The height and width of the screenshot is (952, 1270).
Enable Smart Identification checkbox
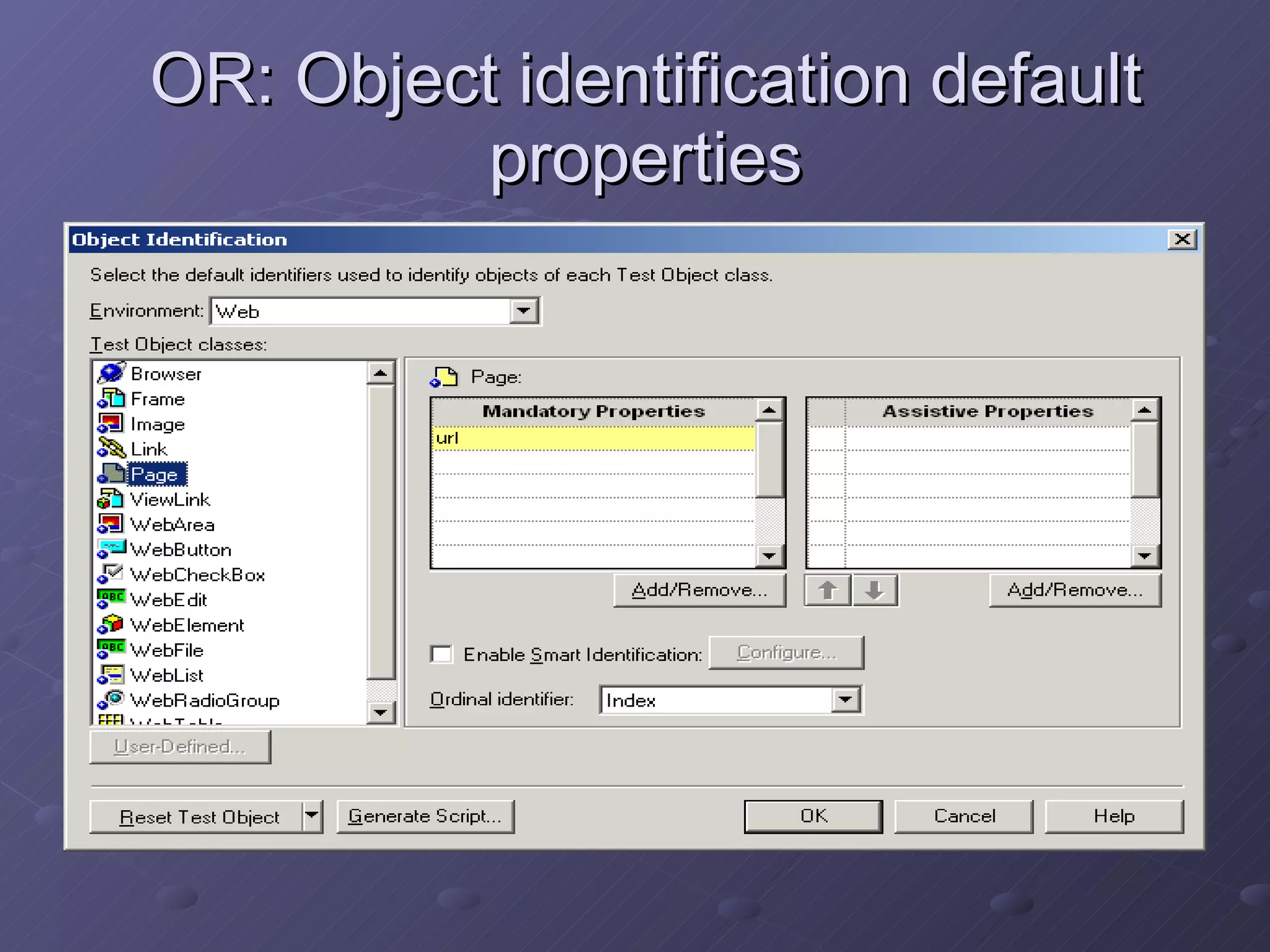[x=442, y=654]
